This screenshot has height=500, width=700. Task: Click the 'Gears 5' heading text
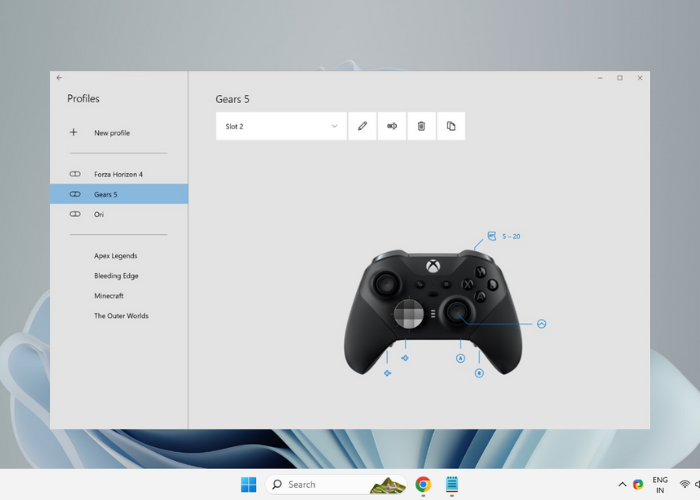(232, 99)
